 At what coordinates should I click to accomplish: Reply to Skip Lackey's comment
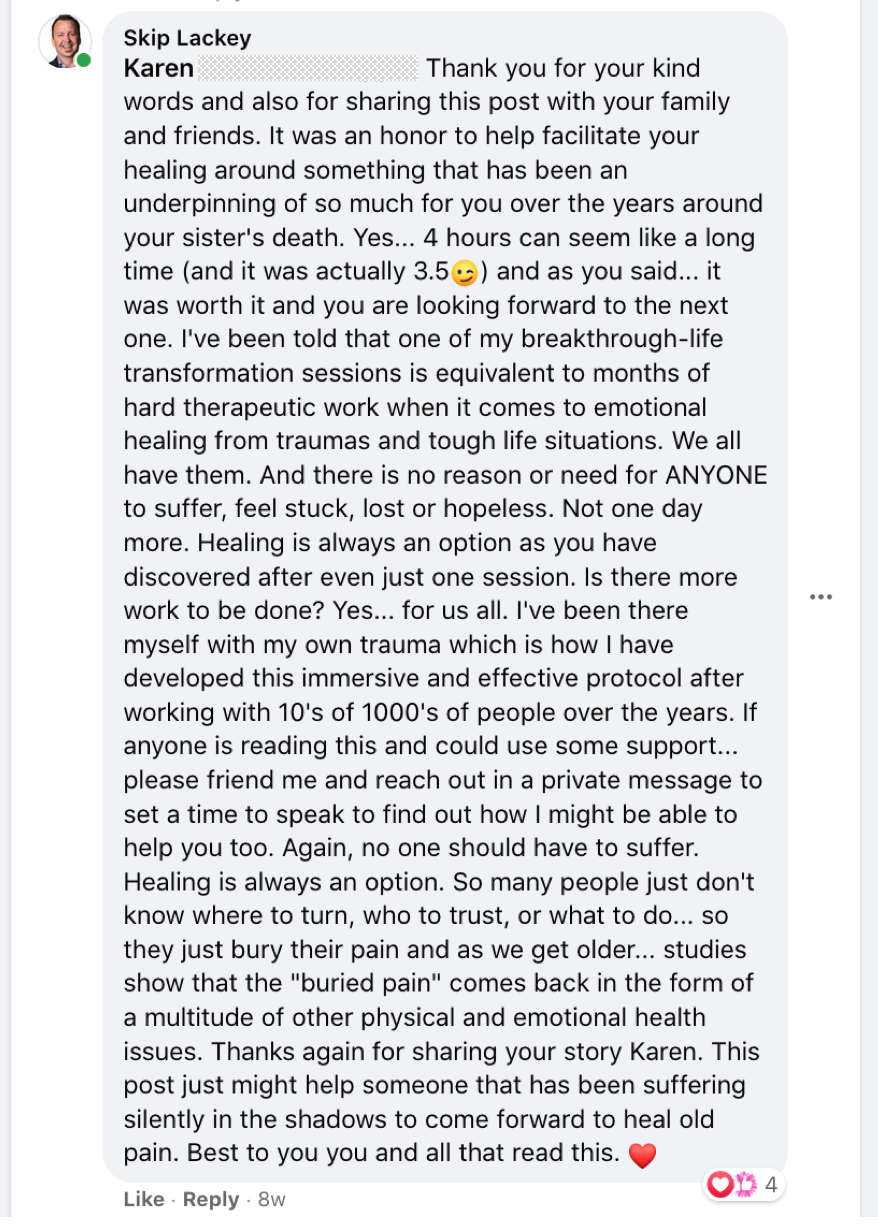pos(211,1199)
